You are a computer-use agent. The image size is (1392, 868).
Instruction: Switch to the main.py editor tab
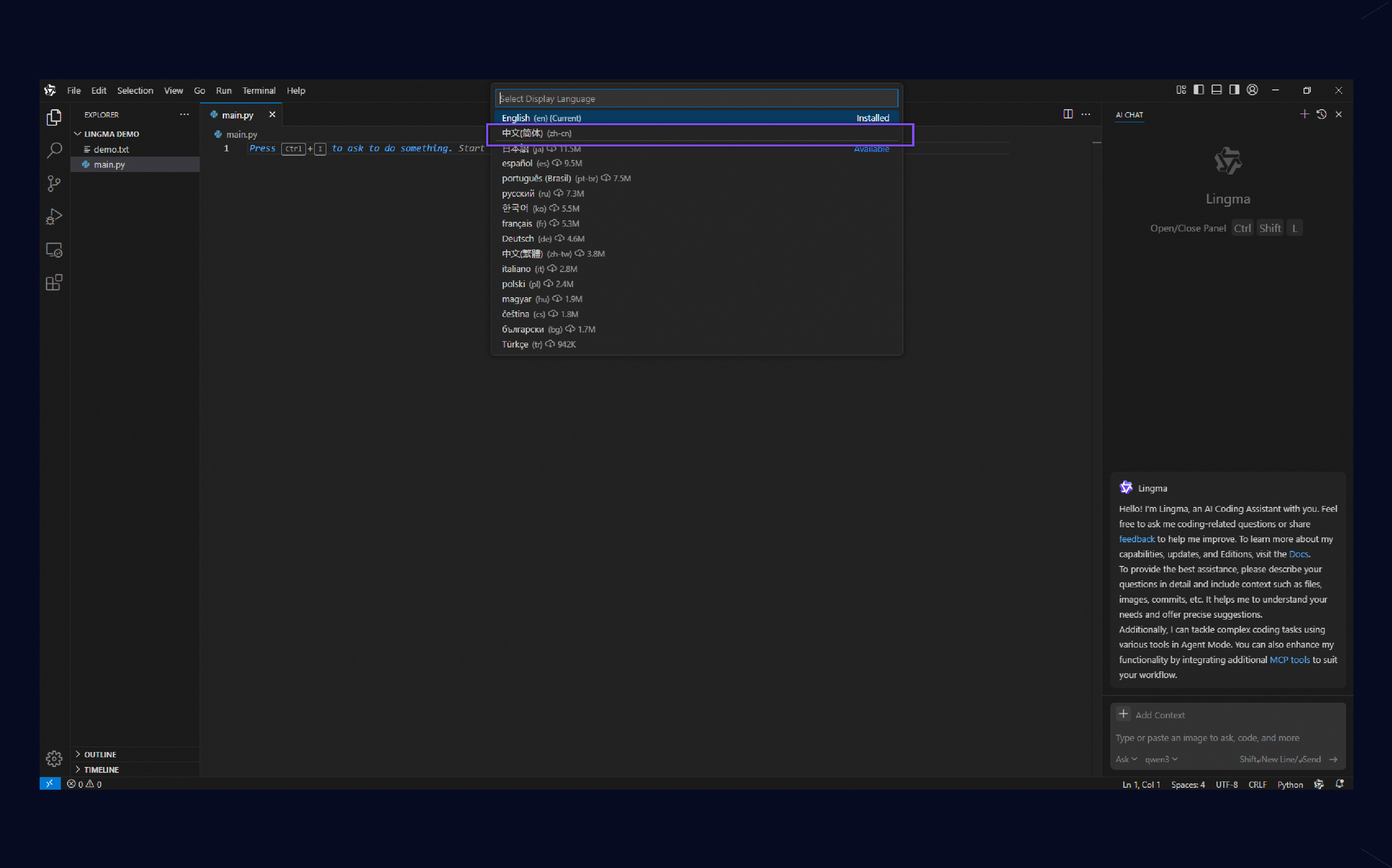237,114
